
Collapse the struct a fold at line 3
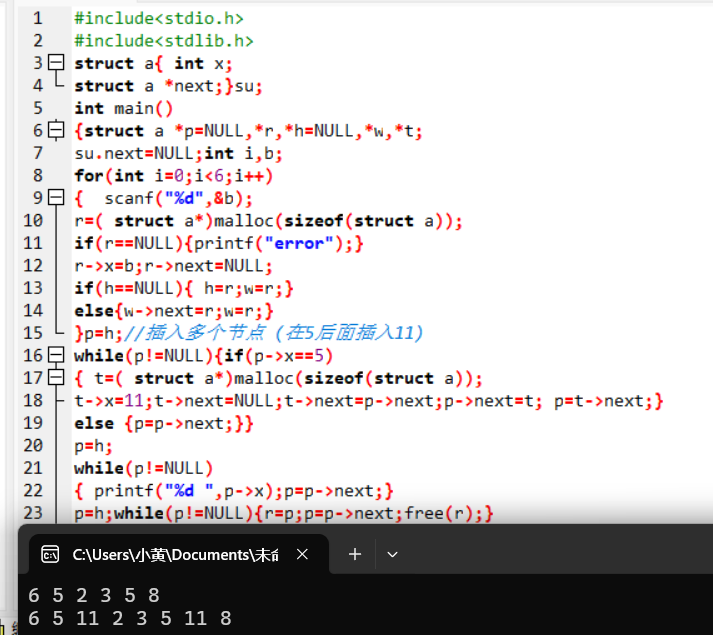[x=56, y=62]
